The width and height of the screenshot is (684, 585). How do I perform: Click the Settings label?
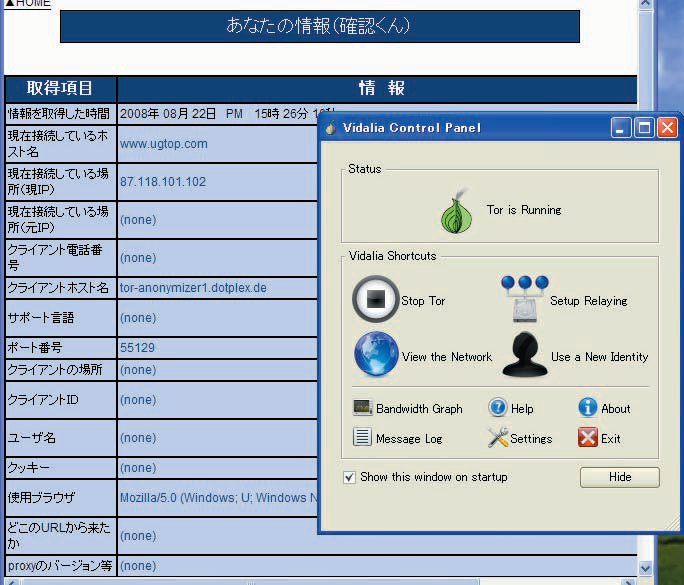[531, 439]
